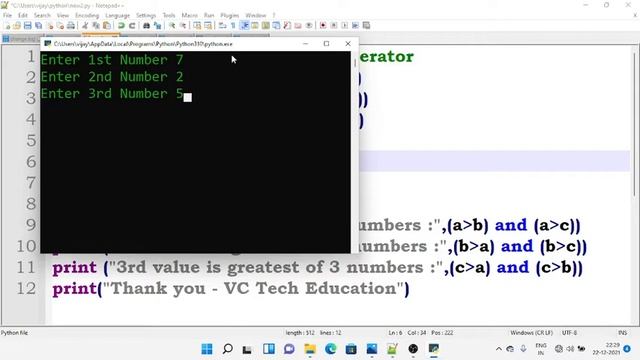The image size is (640, 360).
Task: Click the Stop Recording macro icon
Action: click(x=334, y=26)
